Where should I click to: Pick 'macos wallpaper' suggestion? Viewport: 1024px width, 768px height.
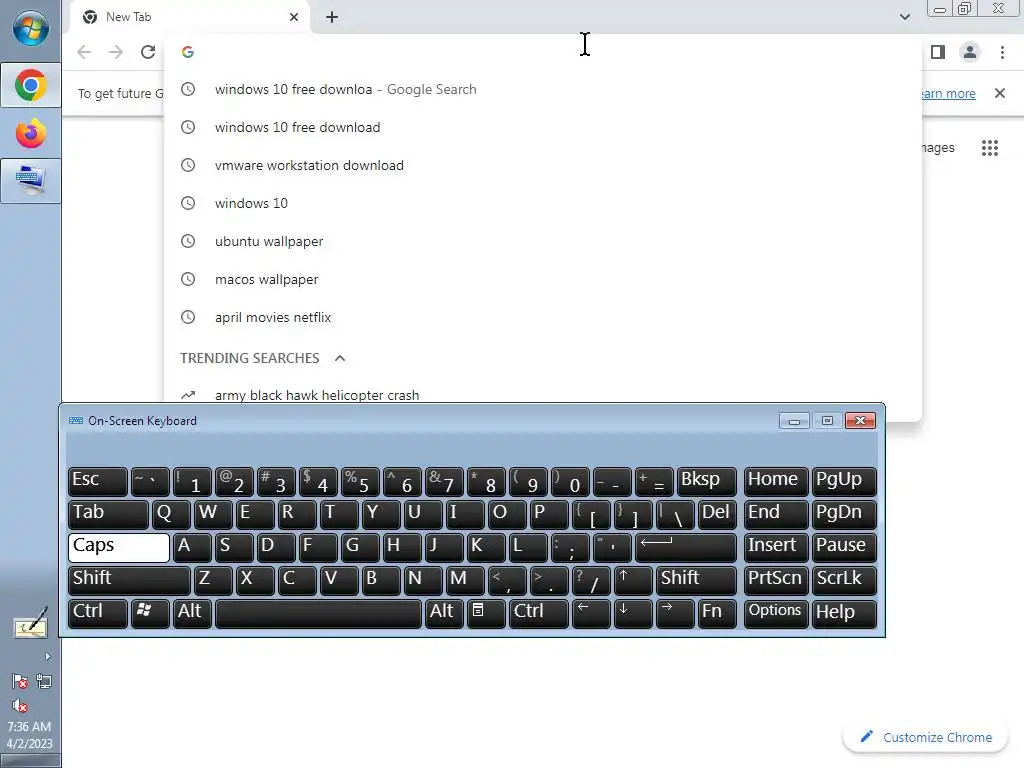tap(543, 279)
